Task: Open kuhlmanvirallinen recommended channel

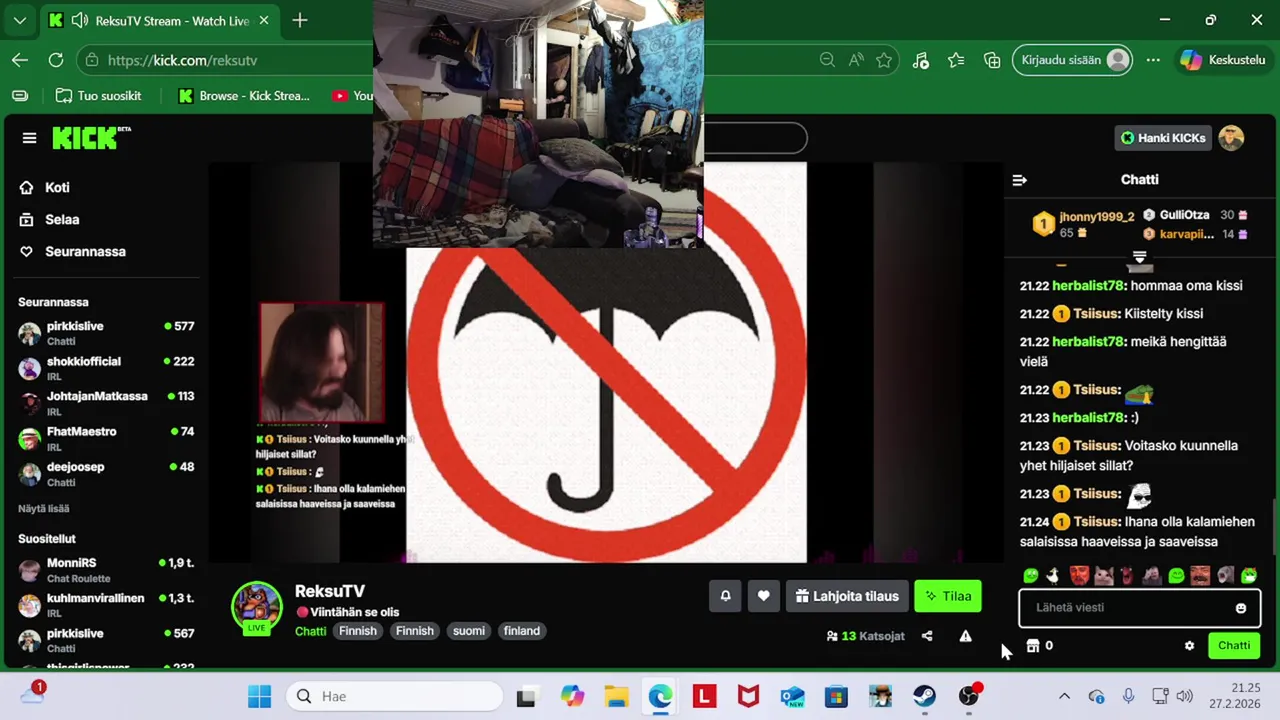Action: tap(105, 605)
